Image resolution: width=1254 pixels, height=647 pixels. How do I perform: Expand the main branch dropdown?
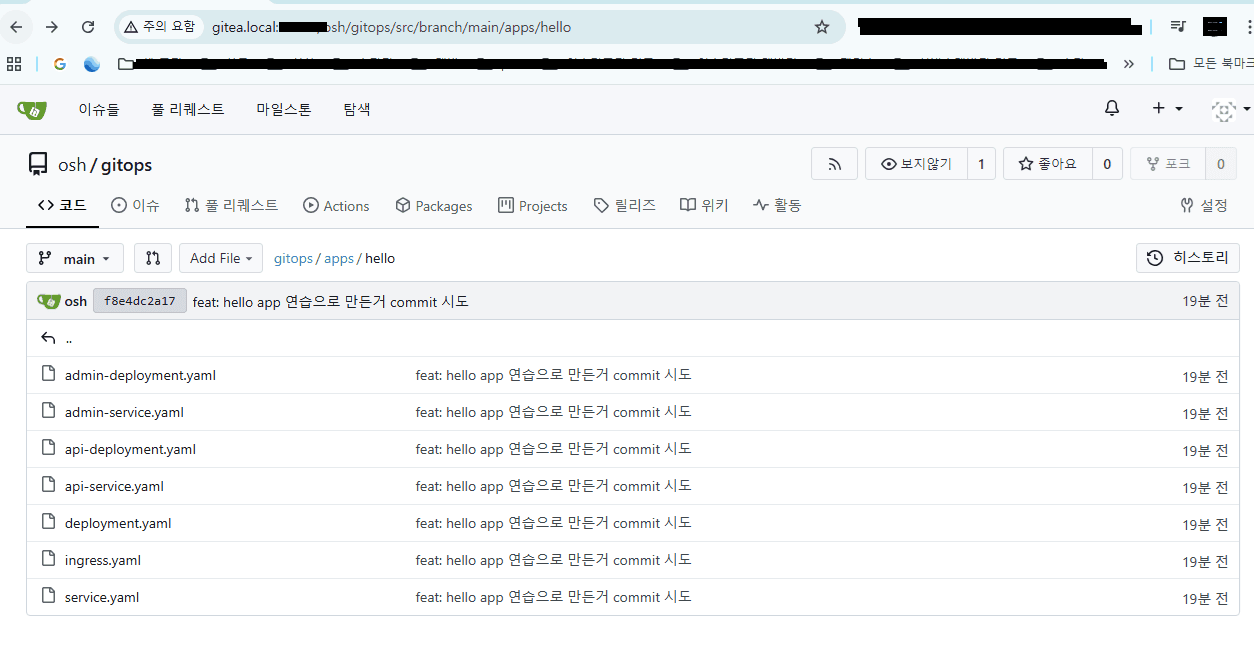75,258
